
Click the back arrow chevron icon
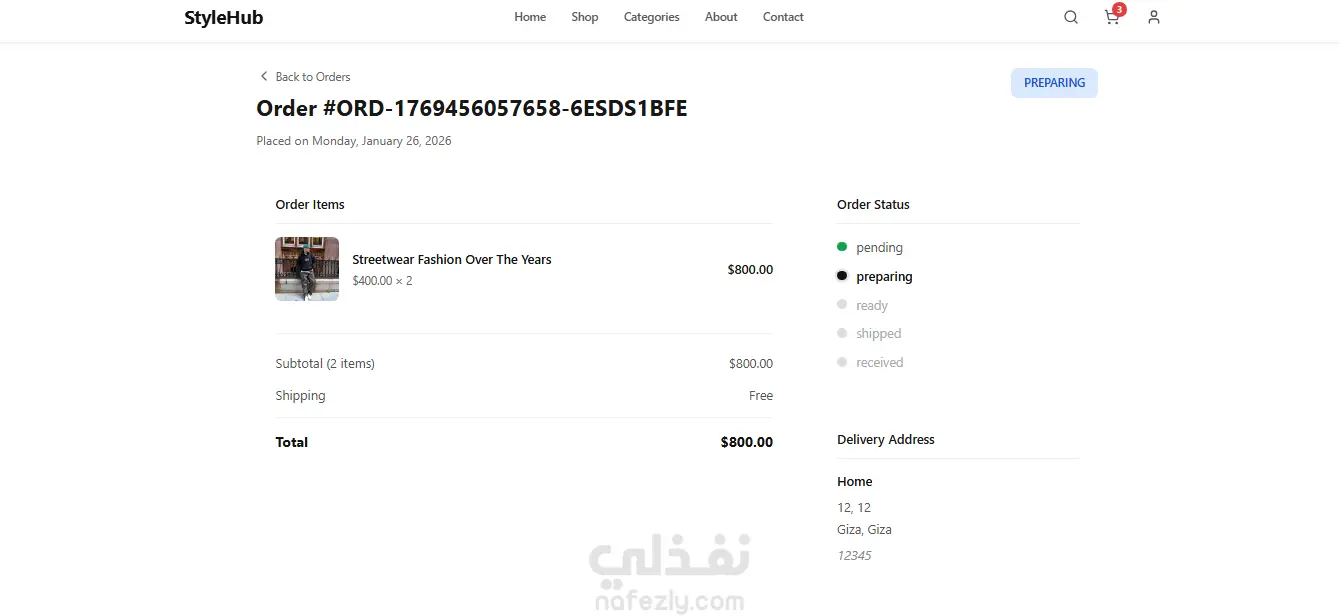264,76
